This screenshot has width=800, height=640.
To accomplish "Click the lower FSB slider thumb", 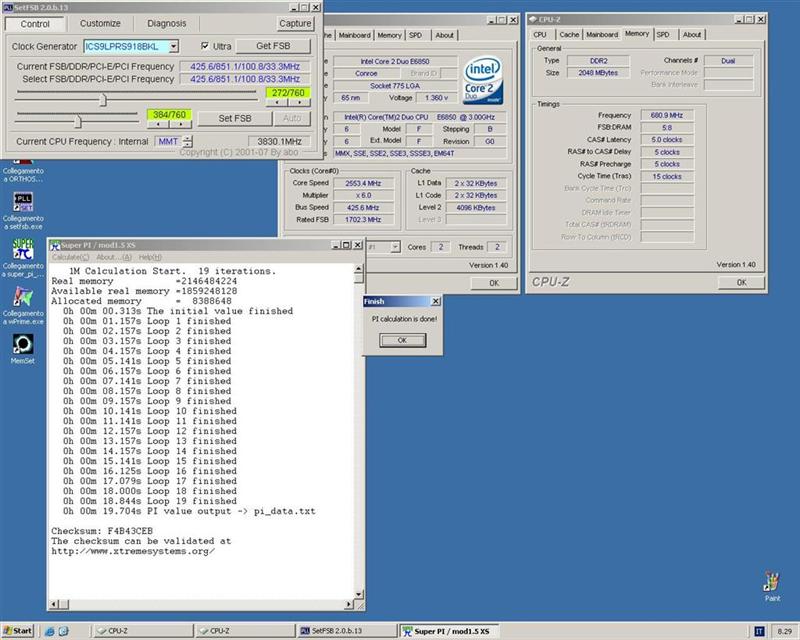I will pyautogui.click(x=78, y=121).
